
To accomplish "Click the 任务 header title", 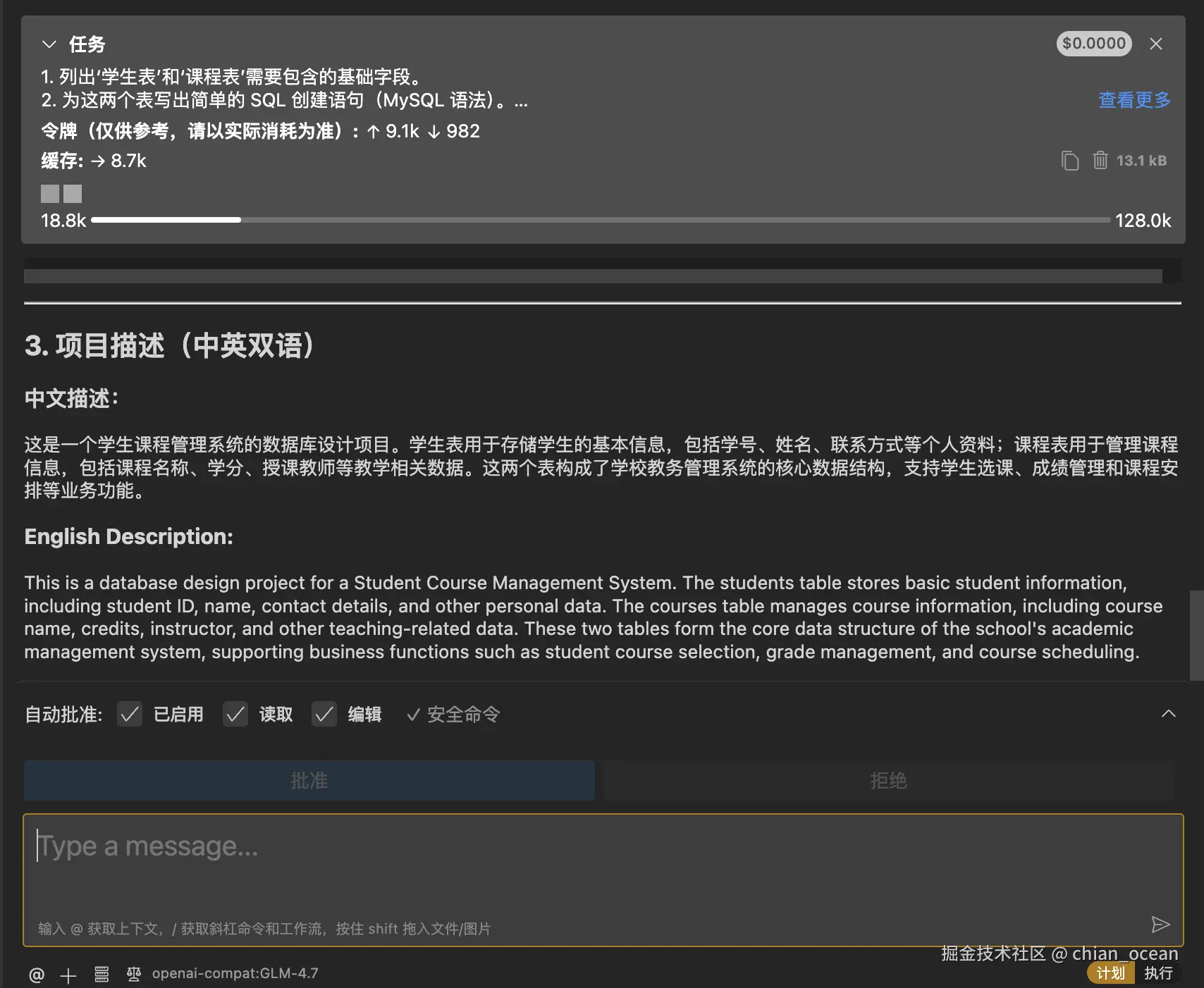I will [x=87, y=44].
